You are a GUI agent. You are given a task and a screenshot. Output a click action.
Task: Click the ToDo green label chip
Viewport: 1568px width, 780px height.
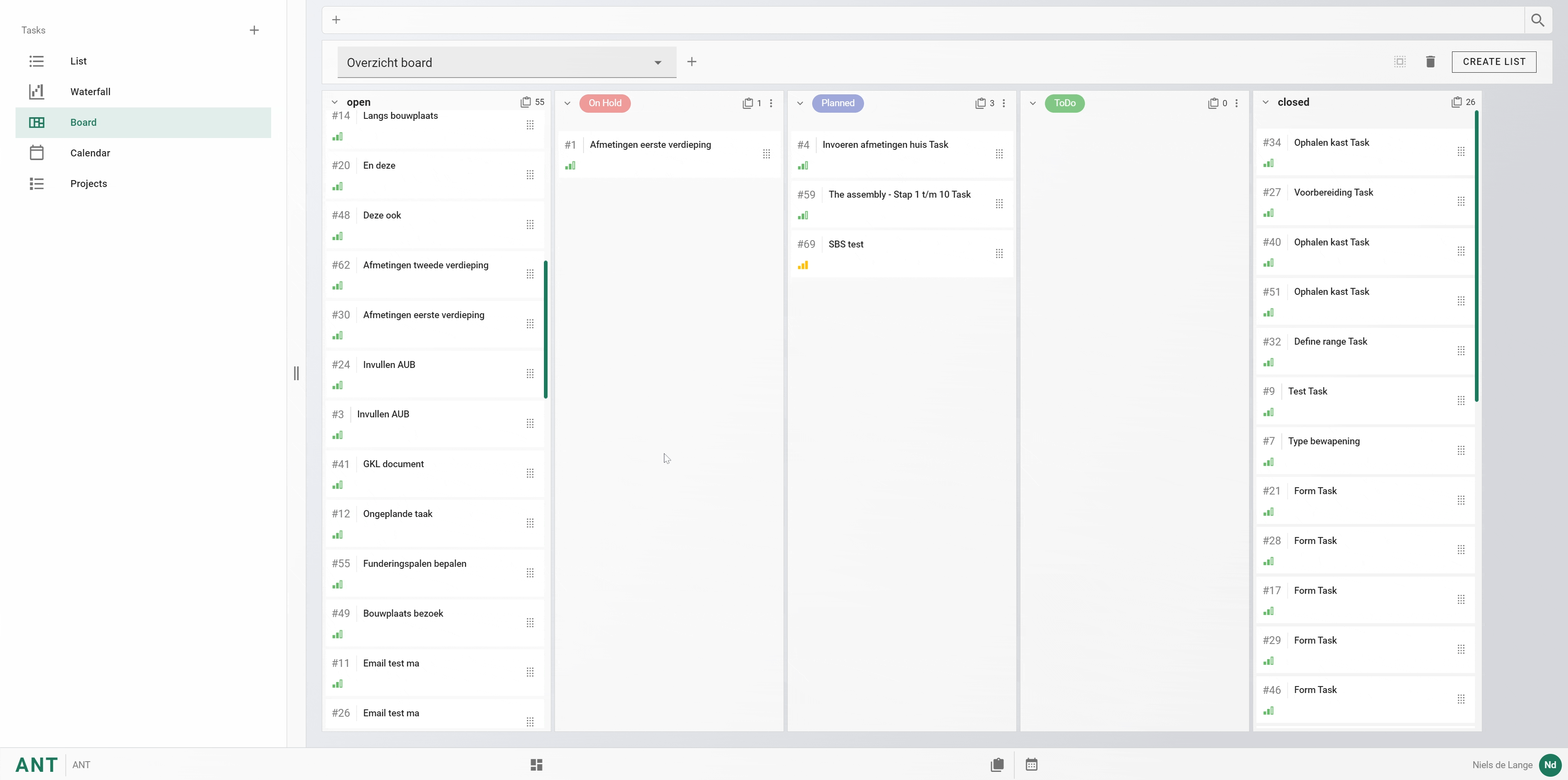click(1065, 103)
